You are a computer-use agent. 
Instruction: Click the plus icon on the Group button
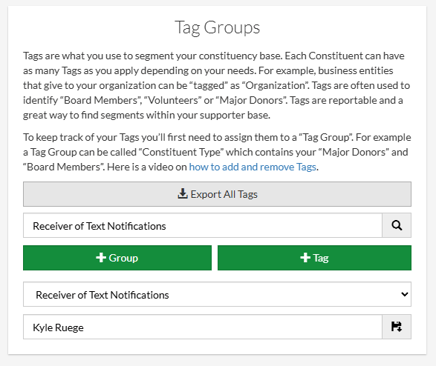point(101,258)
